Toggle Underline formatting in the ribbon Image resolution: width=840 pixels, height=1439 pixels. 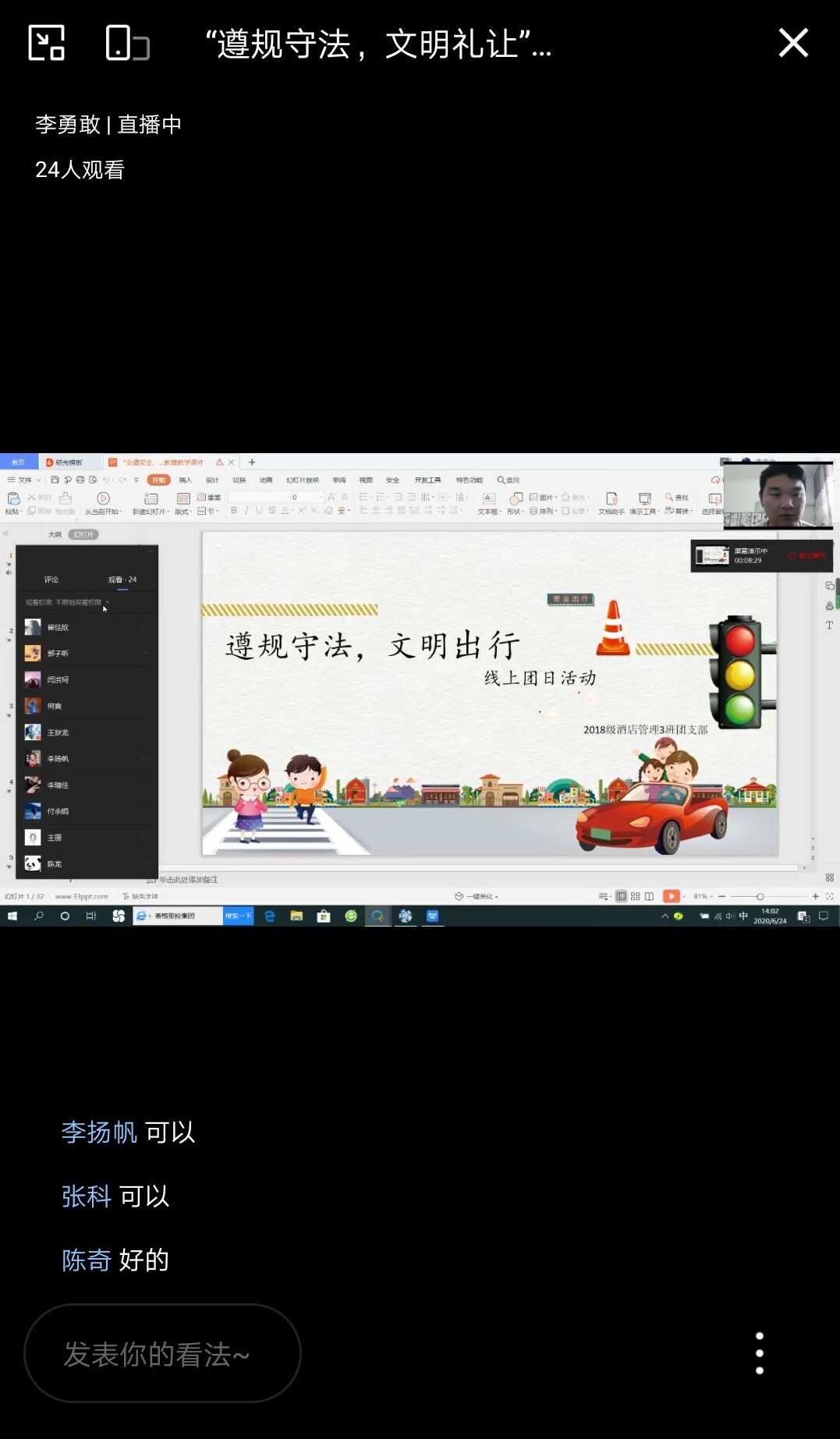point(259,510)
